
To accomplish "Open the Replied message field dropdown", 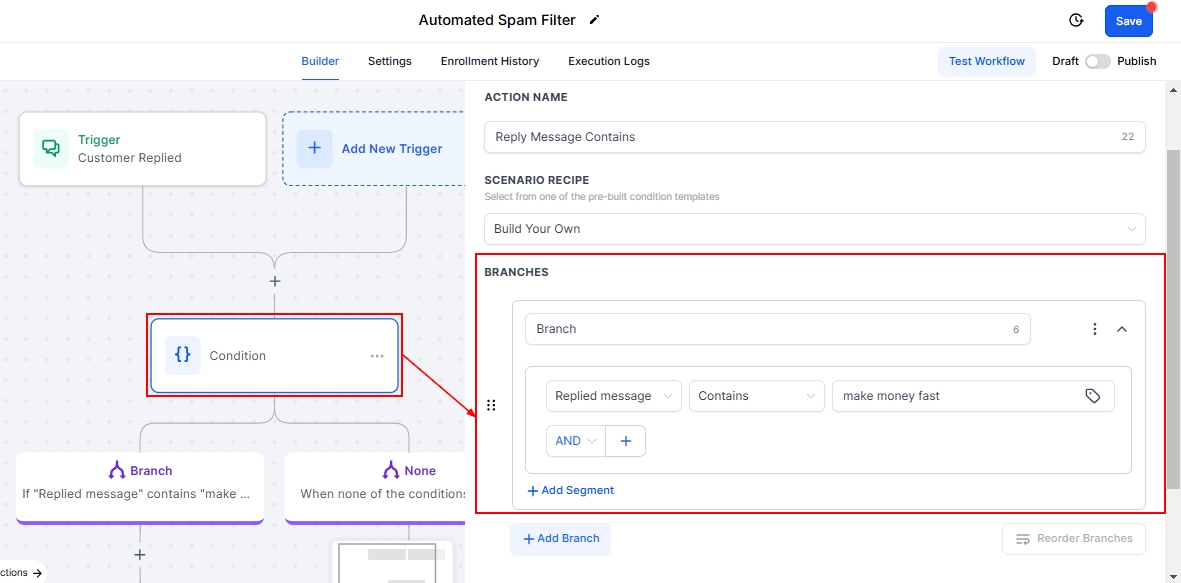I will pos(614,396).
